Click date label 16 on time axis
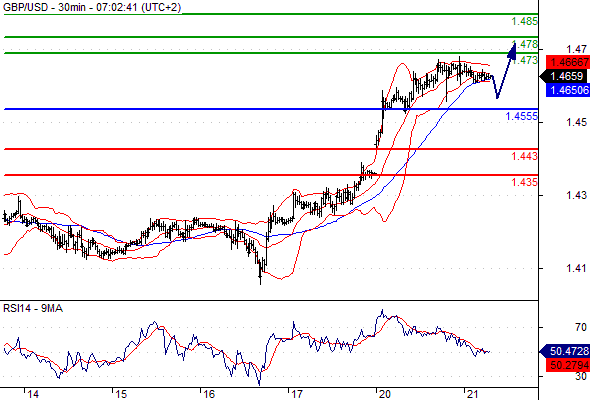This screenshot has width=590, height=400. tap(209, 394)
